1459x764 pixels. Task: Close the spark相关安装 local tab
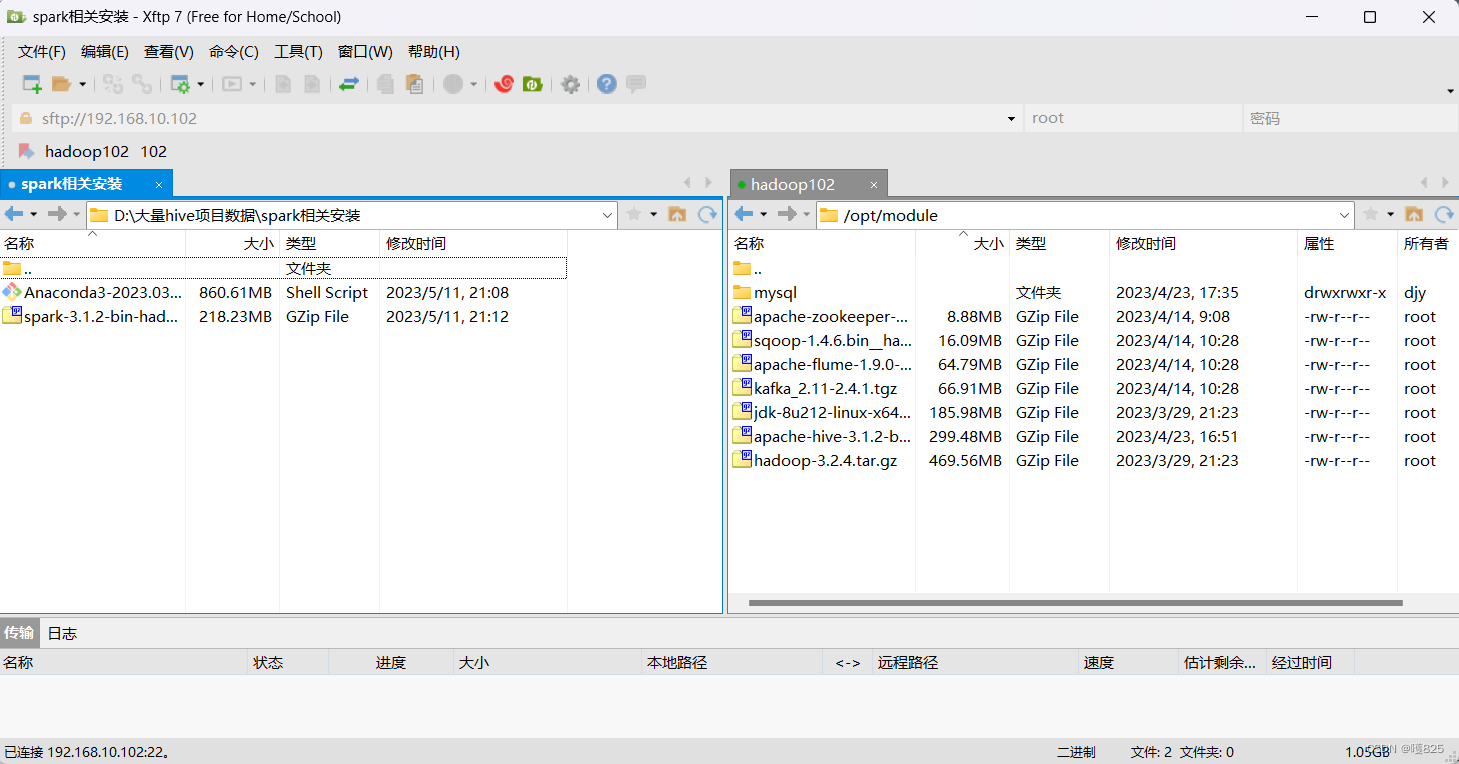point(159,184)
